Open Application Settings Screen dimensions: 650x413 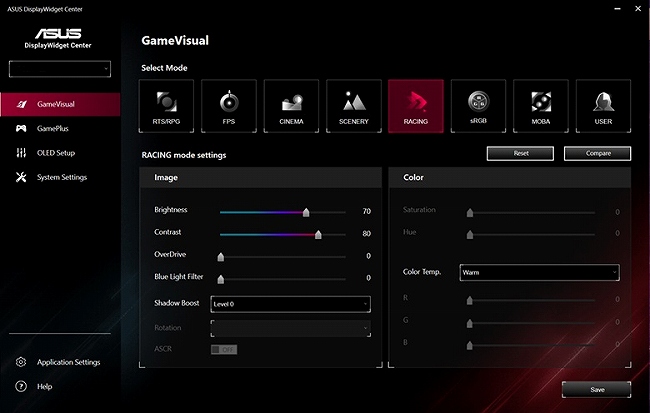tap(68, 362)
